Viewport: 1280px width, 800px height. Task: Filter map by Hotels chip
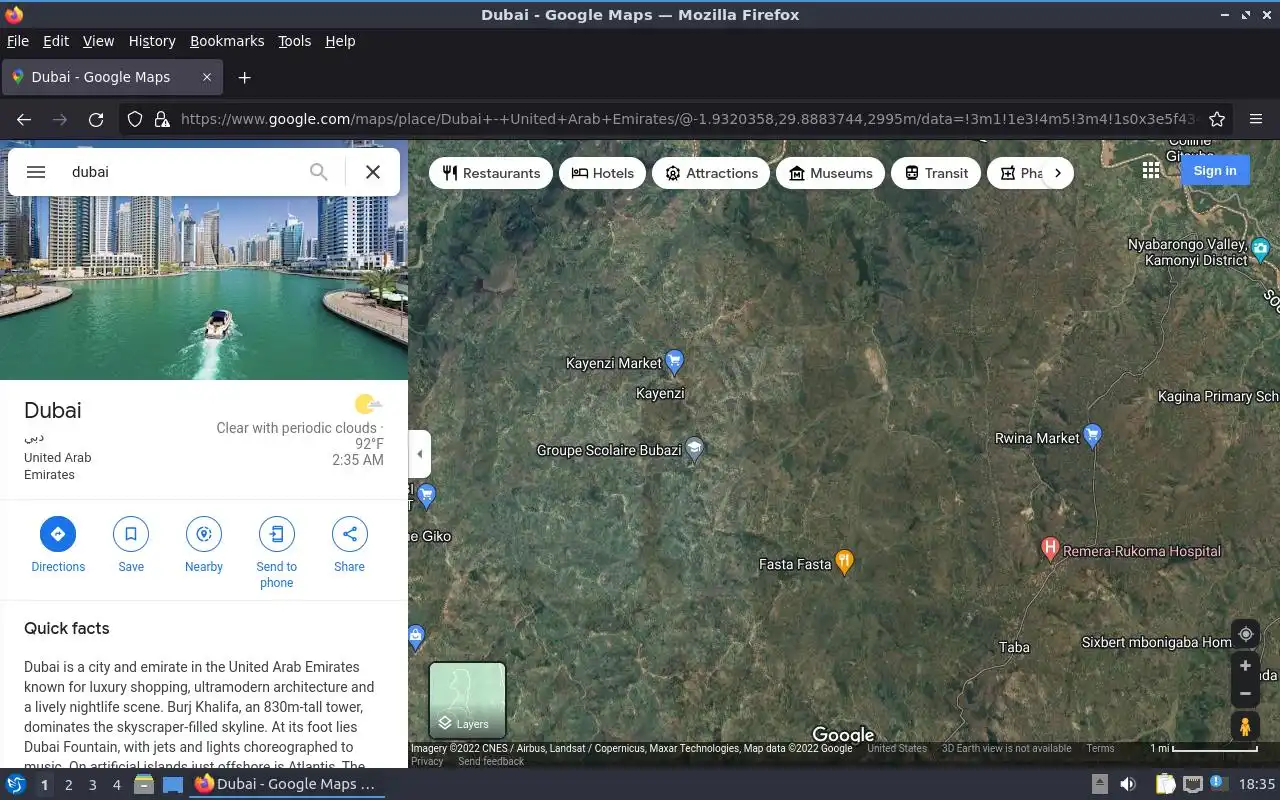[x=603, y=173]
